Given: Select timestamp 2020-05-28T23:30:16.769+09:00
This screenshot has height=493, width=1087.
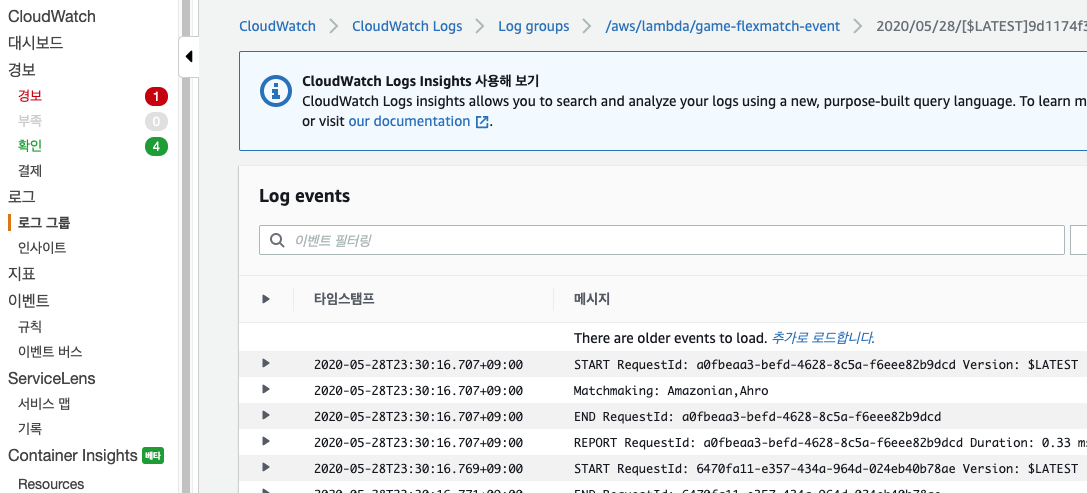Looking at the screenshot, I should 418,468.
